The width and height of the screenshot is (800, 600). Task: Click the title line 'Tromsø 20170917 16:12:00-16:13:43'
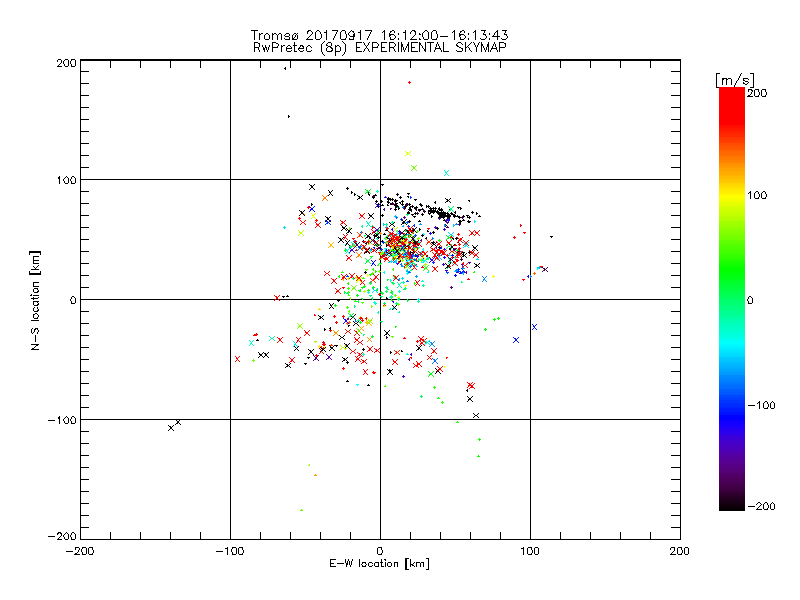379,35
